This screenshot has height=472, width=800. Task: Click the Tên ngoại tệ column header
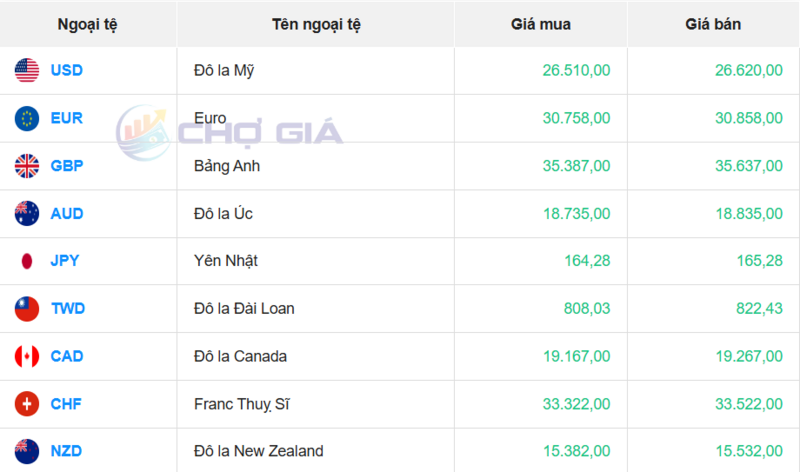[x=315, y=23]
